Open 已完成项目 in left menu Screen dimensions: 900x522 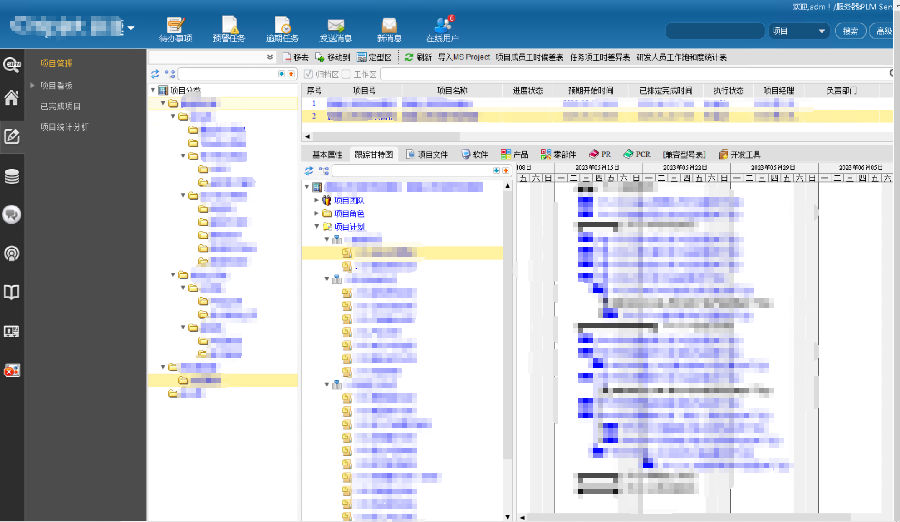pyautogui.click(x=61, y=106)
